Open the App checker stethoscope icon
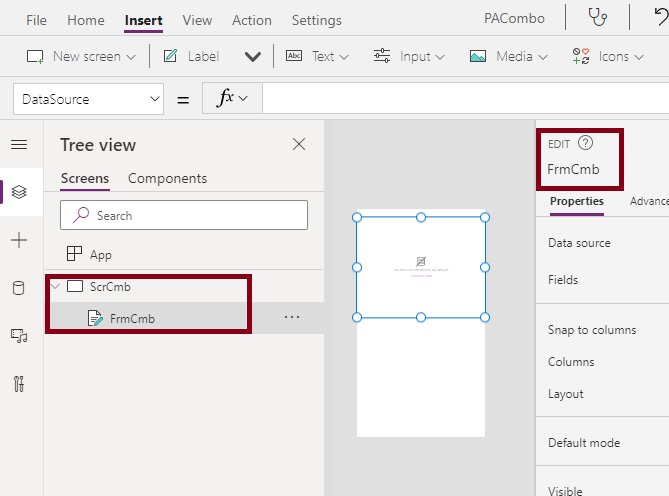 [597, 17]
